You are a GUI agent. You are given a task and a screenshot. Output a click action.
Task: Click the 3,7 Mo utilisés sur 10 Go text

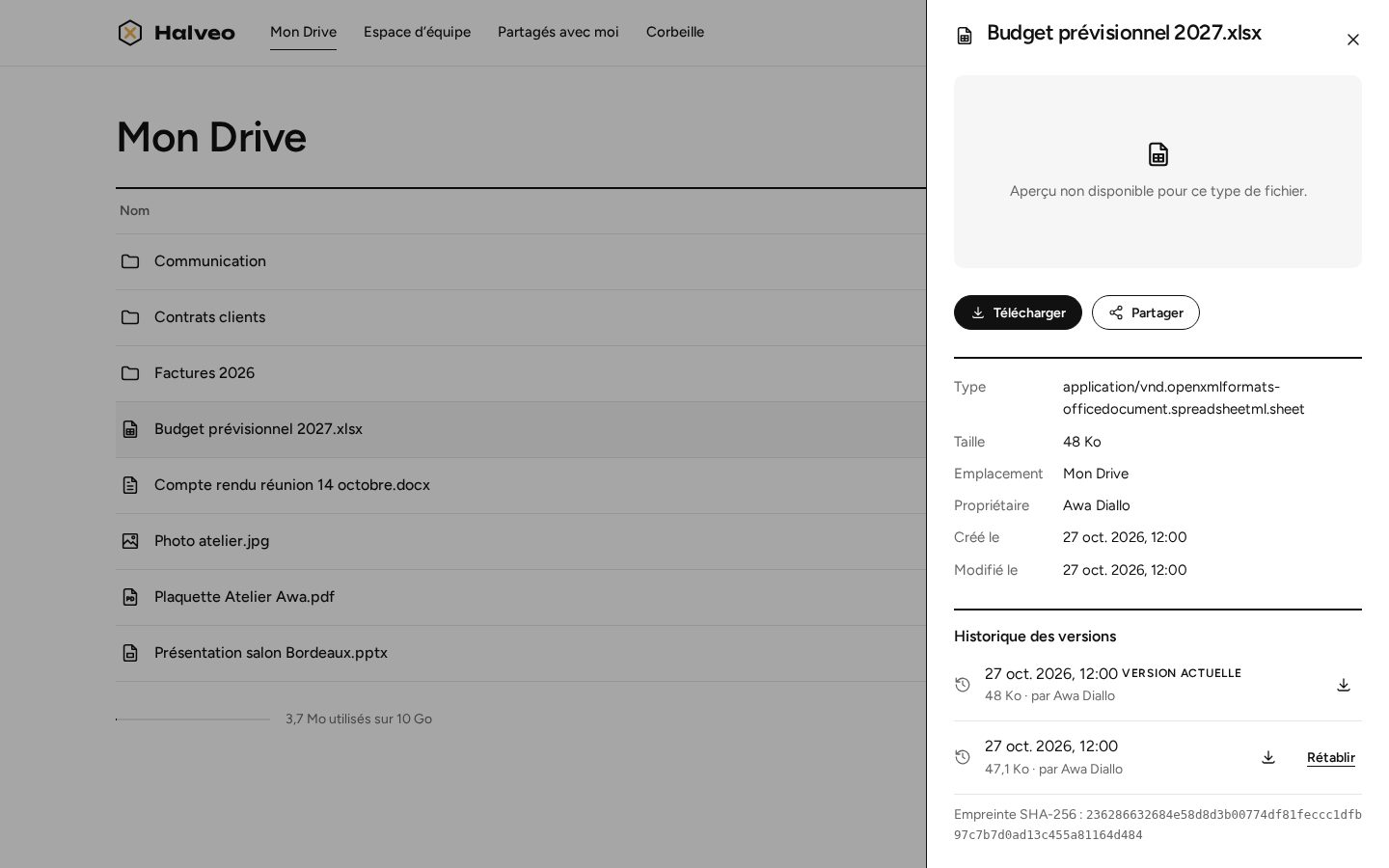click(x=359, y=719)
